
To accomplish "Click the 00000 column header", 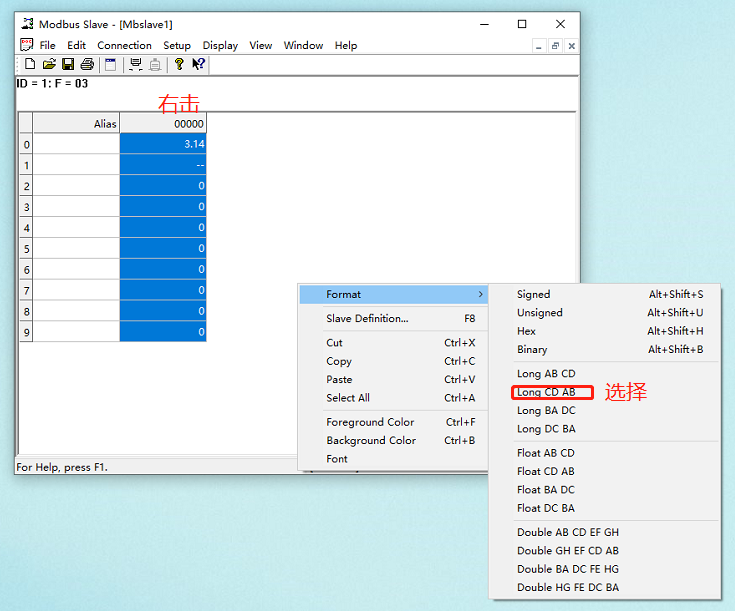I will (163, 123).
